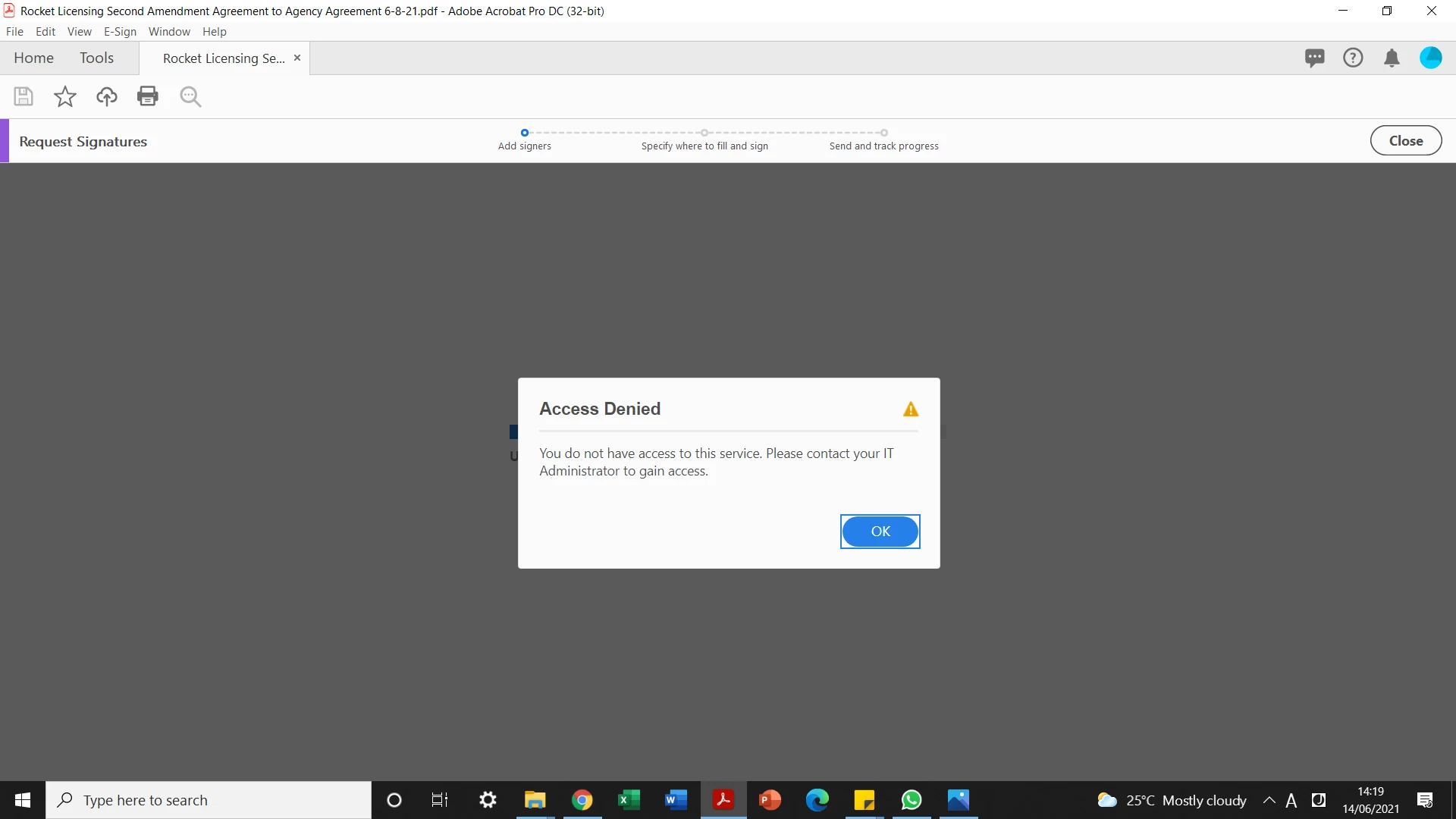The width and height of the screenshot is (1456, 819).
Task: Open the Window menu
Action: pyautogui.click(x=169, y=32)
